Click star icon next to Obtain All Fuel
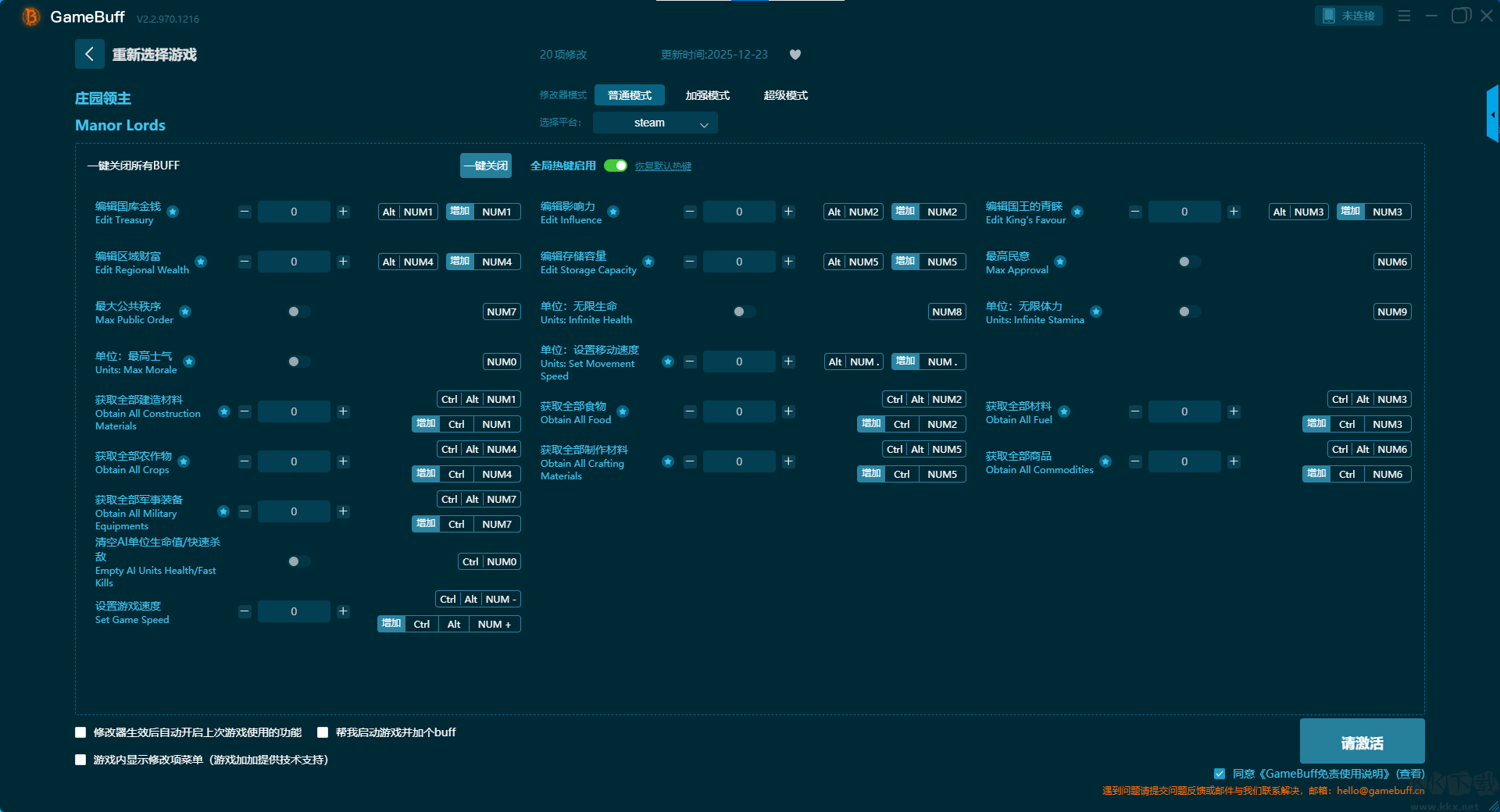This screenshot has width=1500, height=812. pos(1064,411)
